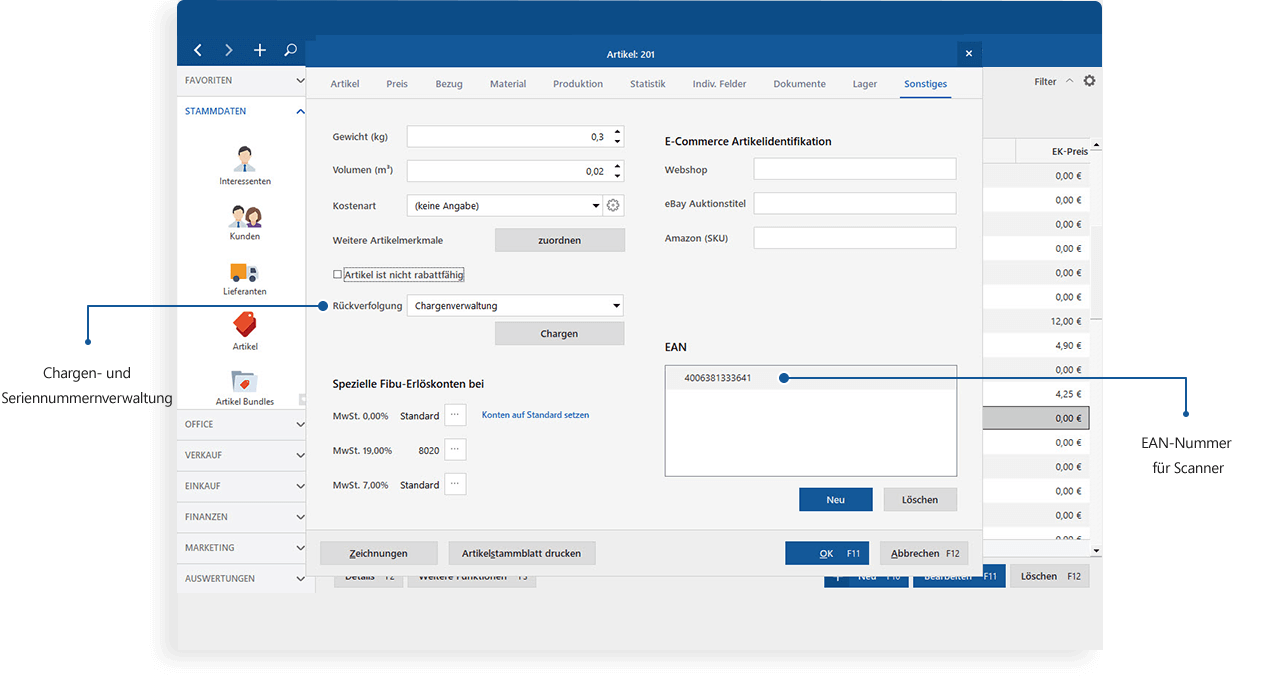Image resolution: width=1280 pixels, height=683 pixels.
Task: Click Neu button under EAN list
Action: point(836,500)
